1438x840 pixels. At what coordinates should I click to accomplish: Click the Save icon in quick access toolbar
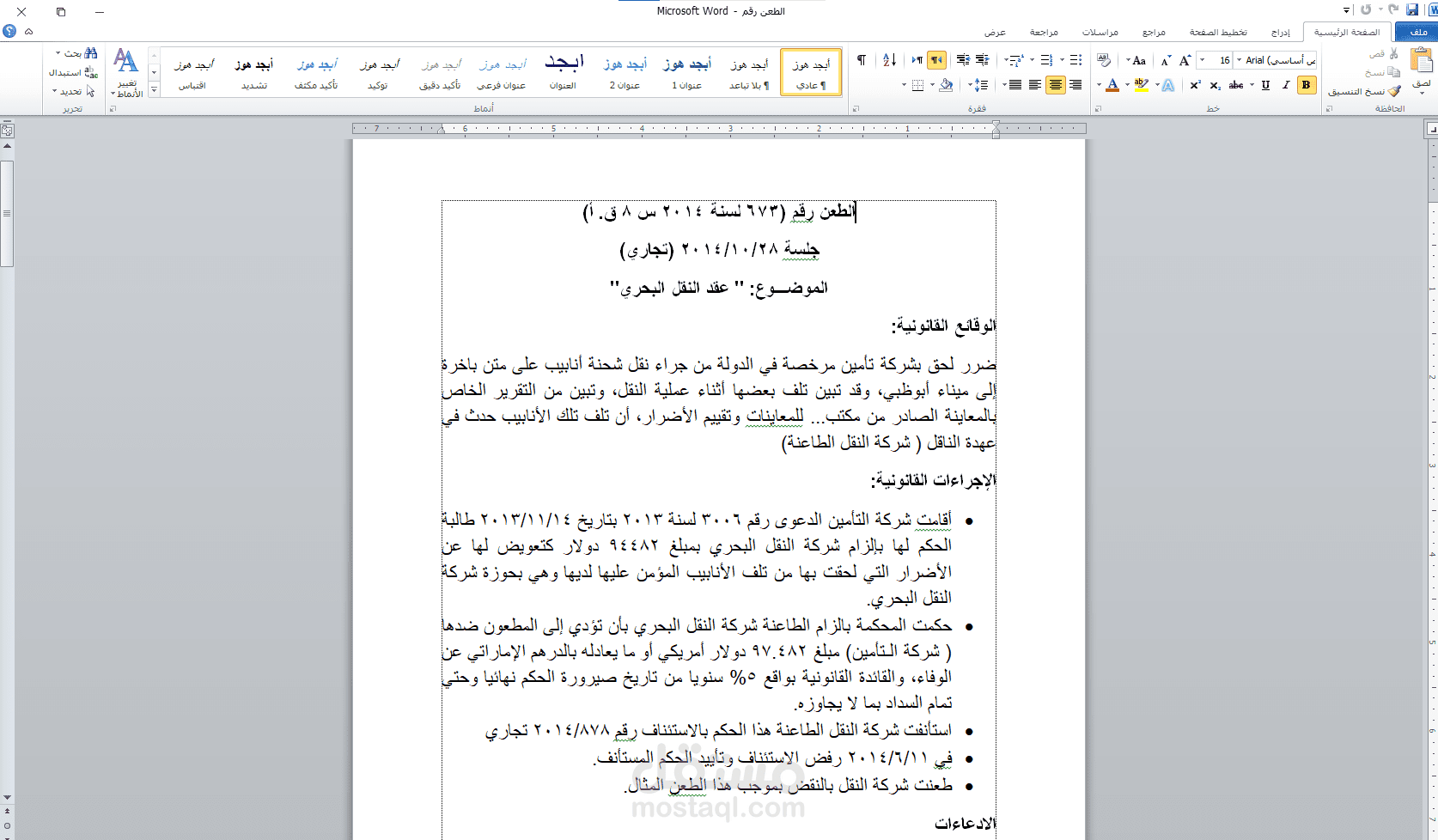point(1412,10)
